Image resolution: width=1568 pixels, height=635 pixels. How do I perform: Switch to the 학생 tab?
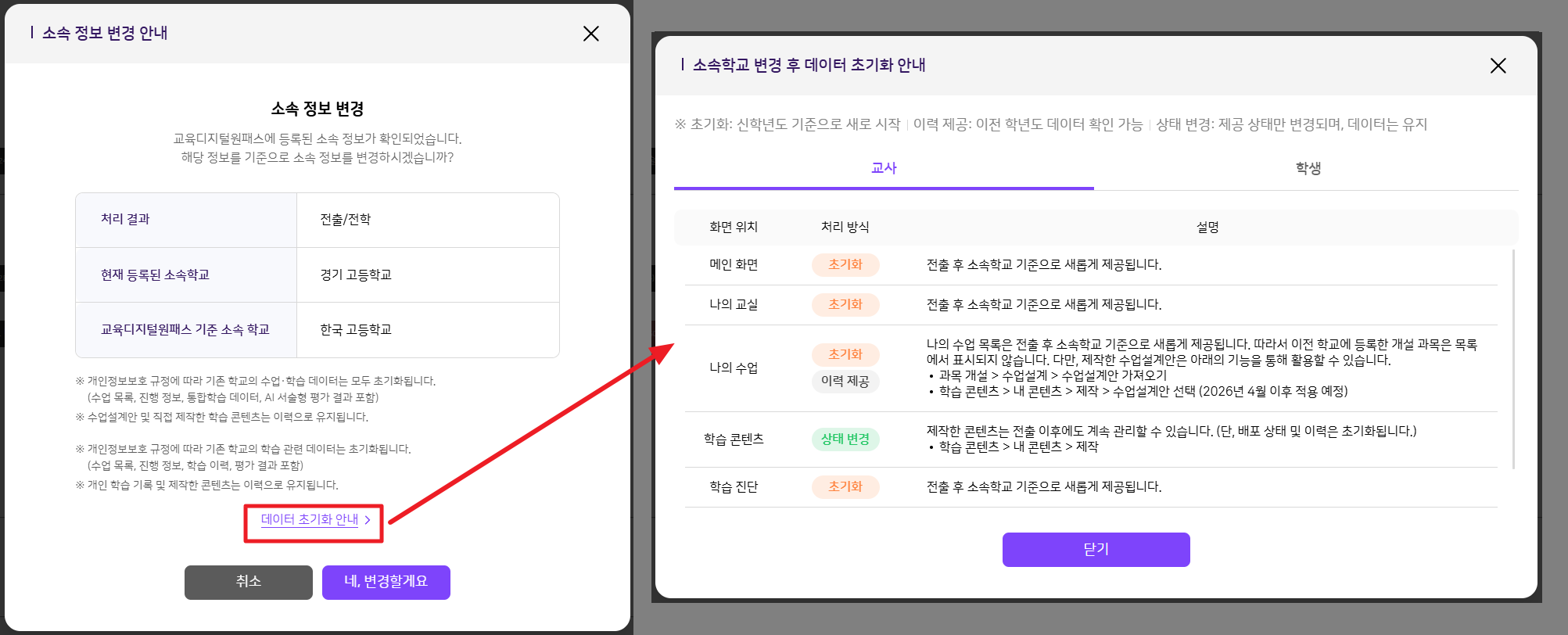point(1308,168)
